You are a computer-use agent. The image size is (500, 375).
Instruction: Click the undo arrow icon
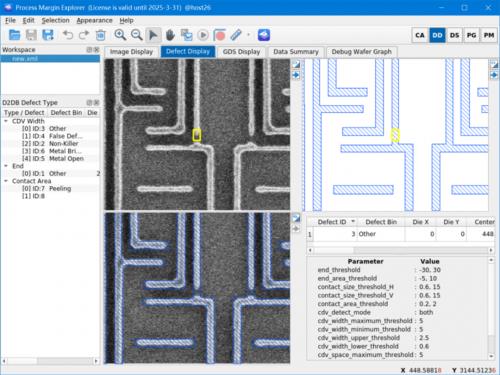point(68,35)
